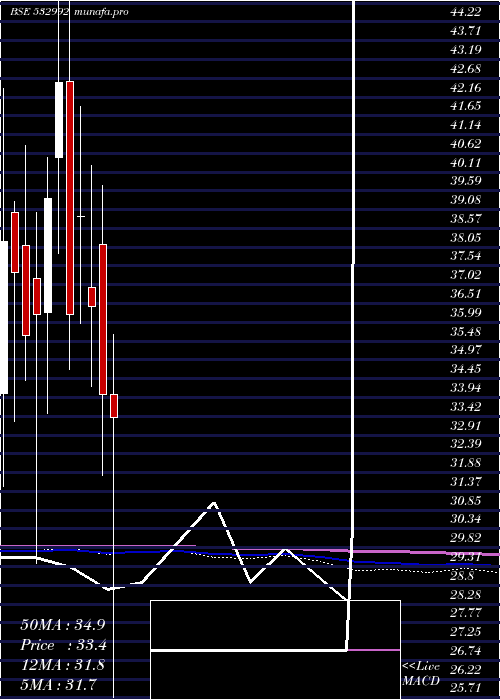Click the 31.88 price axis label
The height and width of the screenshot is (700, 500).
coord(466,462)
